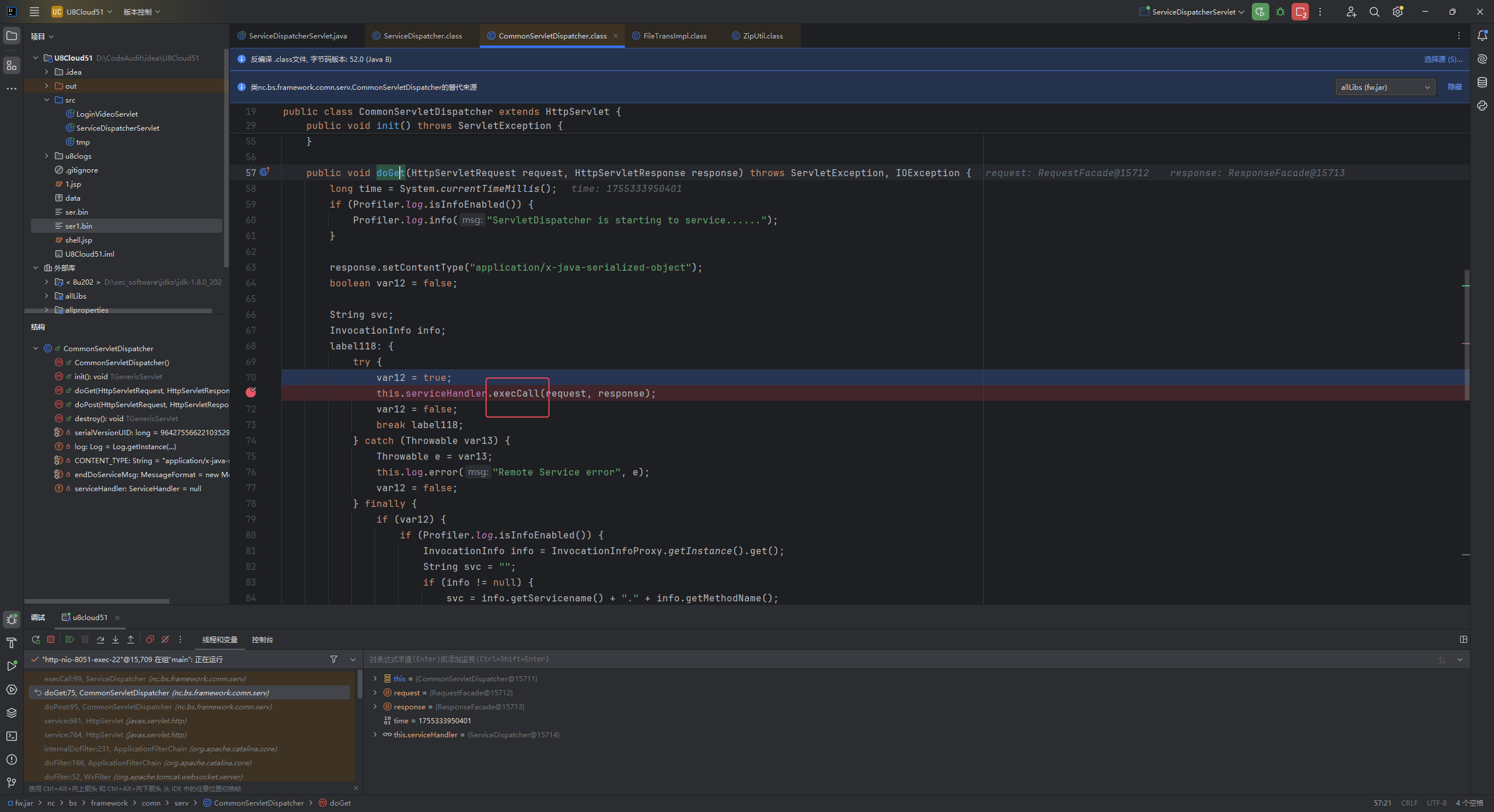Switch to FileTransImpl.class tab
The width and height of the screenshot is (1494, 812).
tap(675, 36)
